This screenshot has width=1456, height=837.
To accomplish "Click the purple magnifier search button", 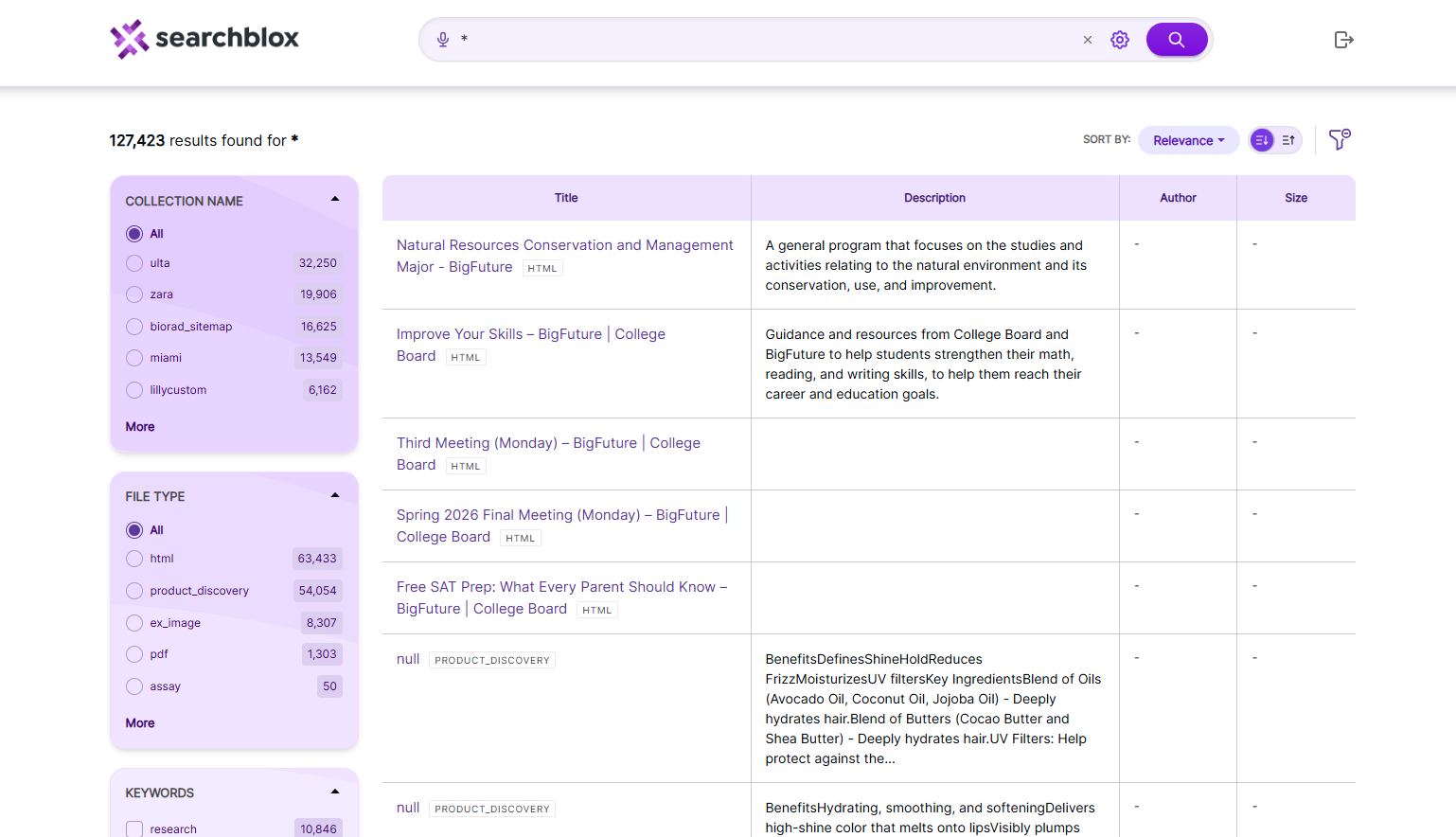I will tap(1177, 40).
